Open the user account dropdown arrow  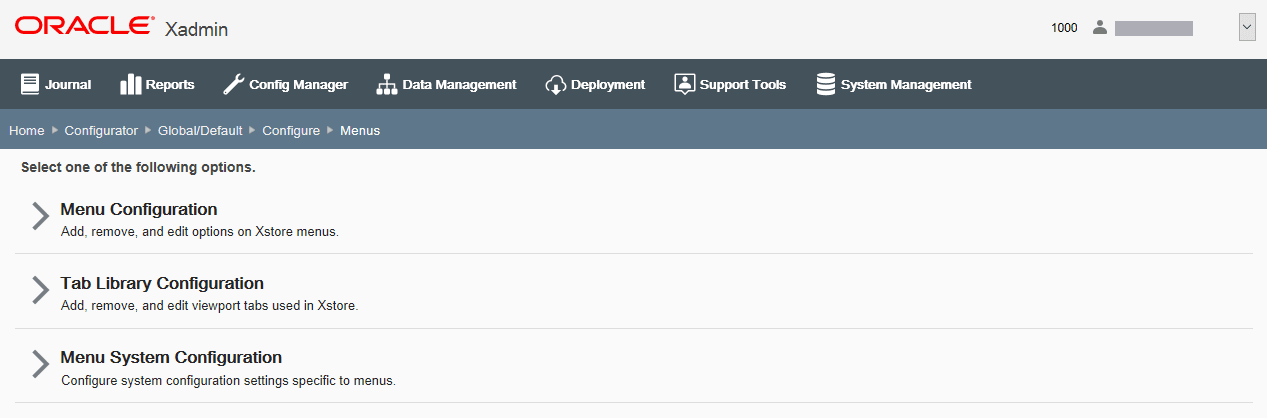(x=1247, y=28)
